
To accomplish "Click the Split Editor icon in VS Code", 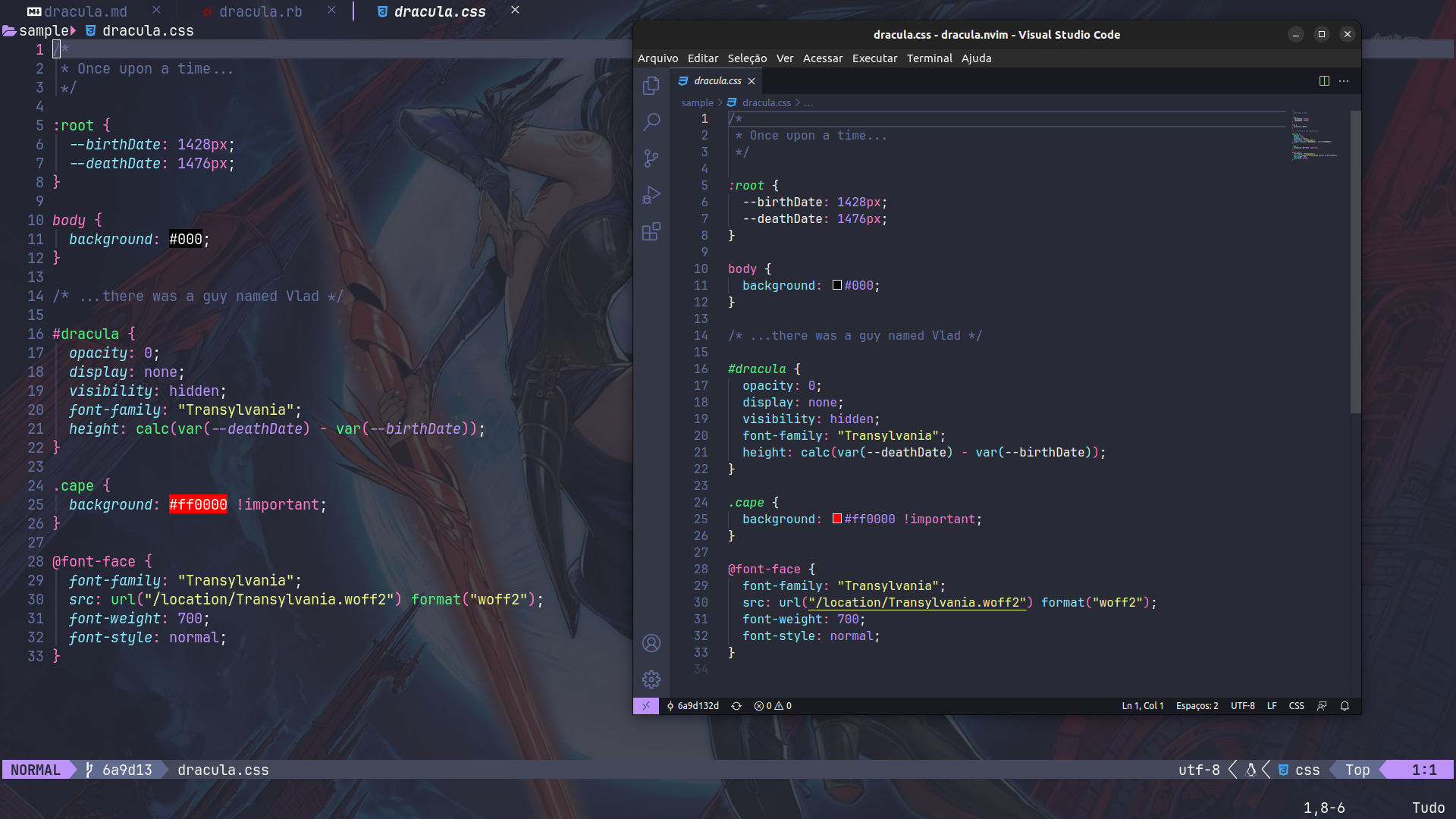I will pyautogui.click(x=1324, y=81).
